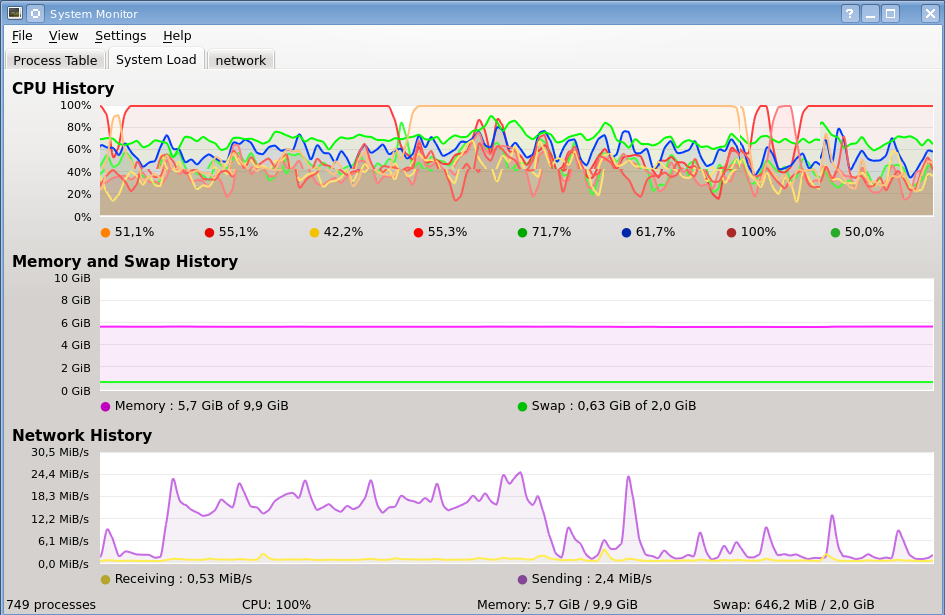The width and height of the screenshot is (945, 615).
Task: Click the 10 GiB axis label
Action: (x=72, y=279)
